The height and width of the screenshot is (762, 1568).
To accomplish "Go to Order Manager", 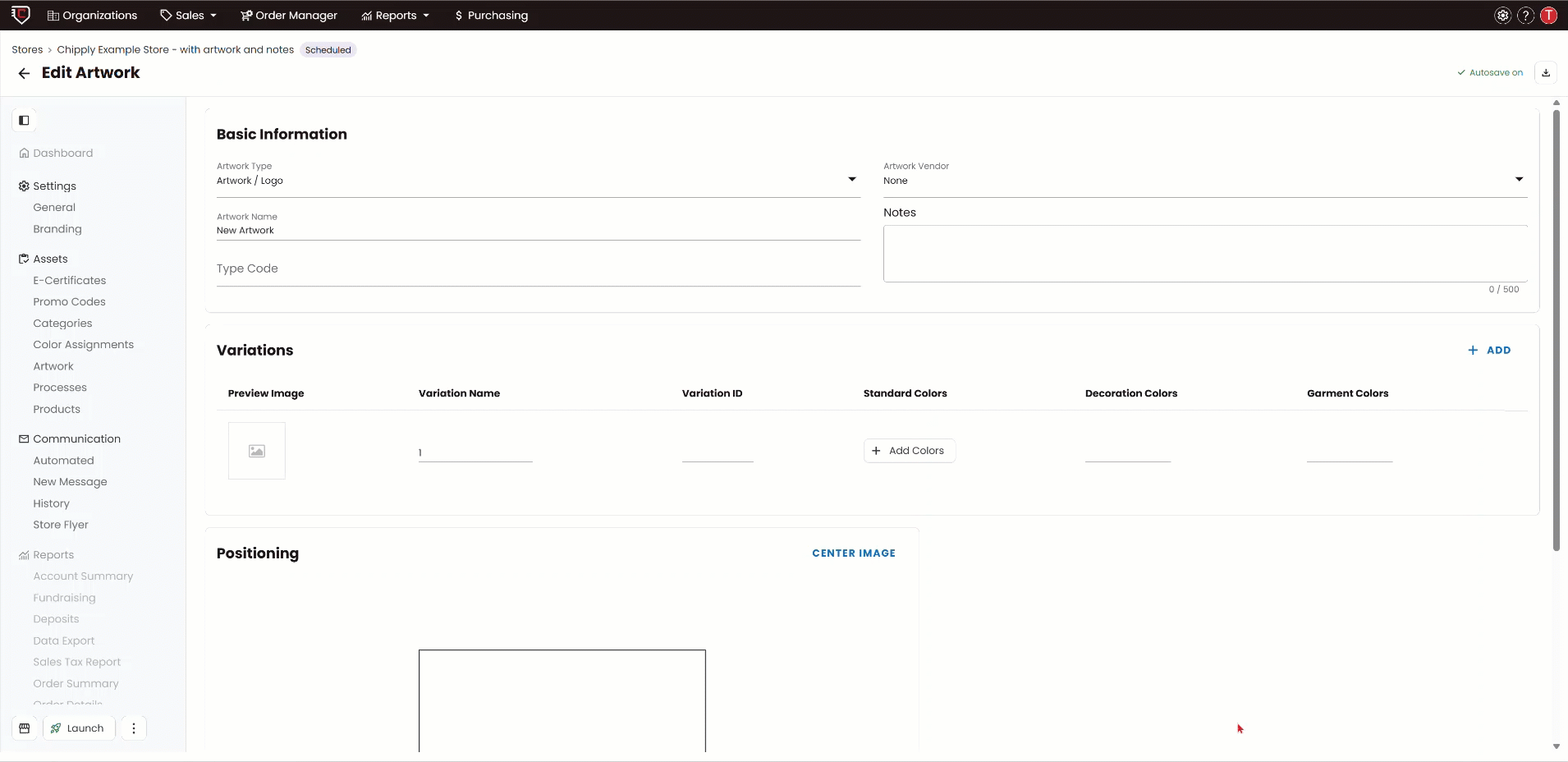I will coord(288,16).
